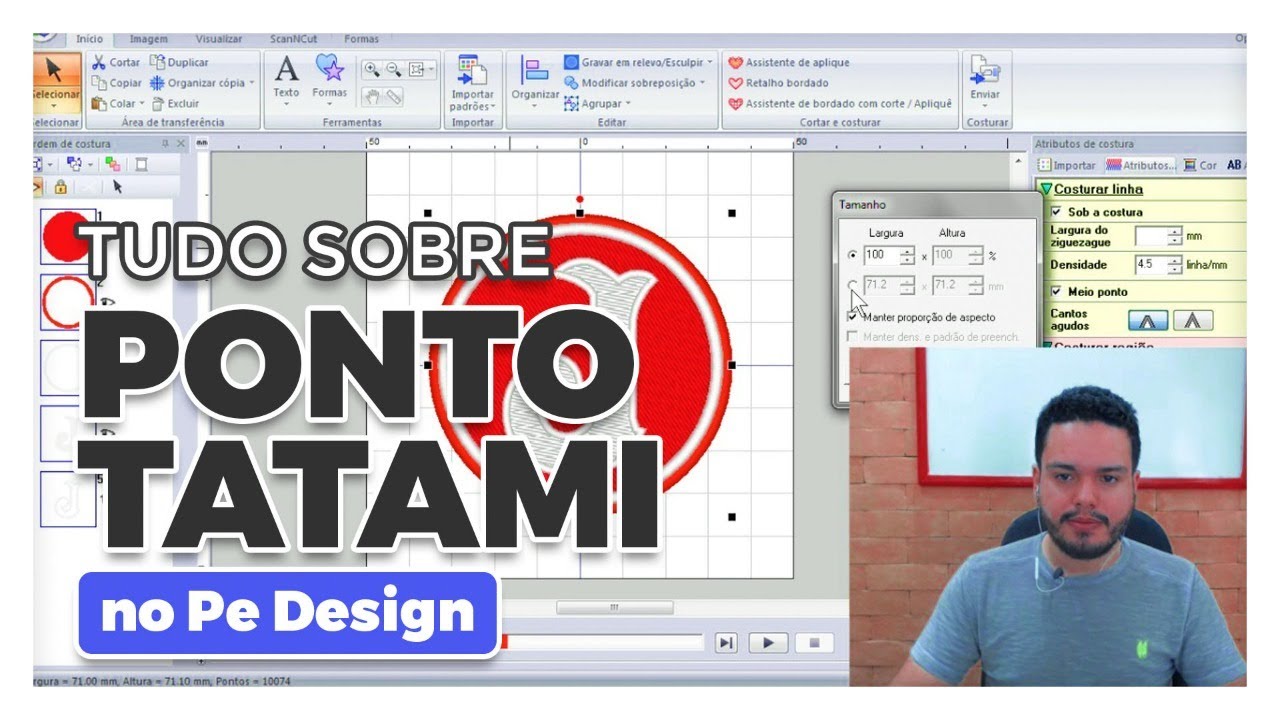Click Organizar cópia snowflake icon
This screenshot has height=720, width=1280.
click(157, 83)
